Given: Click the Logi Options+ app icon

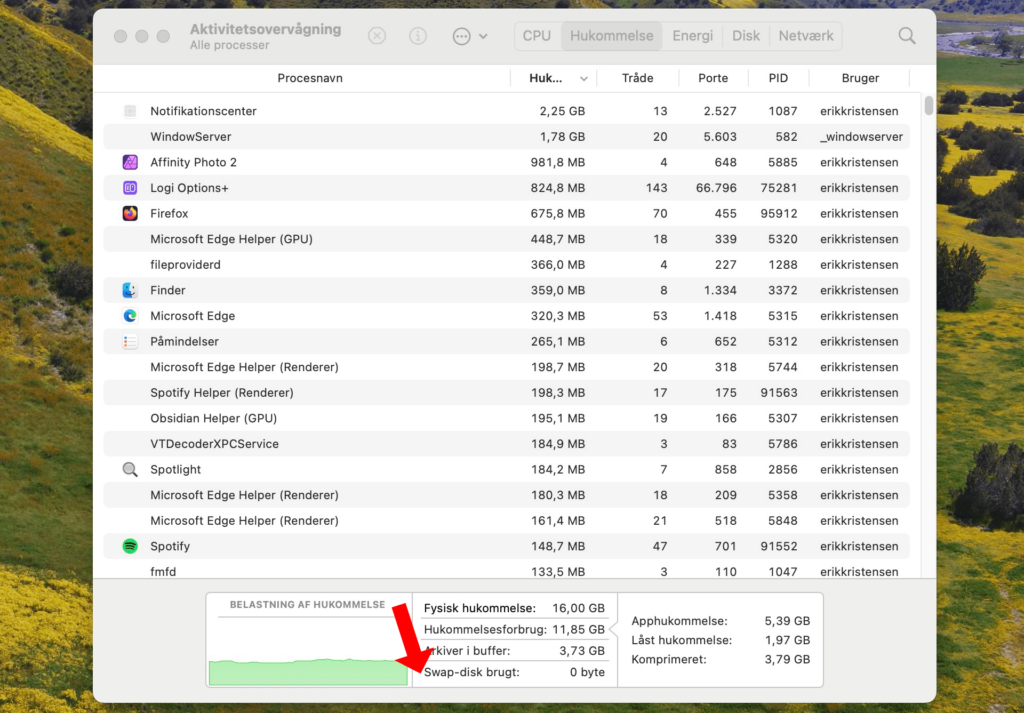Looking at the screenshot, I should (x=130, y=188).
